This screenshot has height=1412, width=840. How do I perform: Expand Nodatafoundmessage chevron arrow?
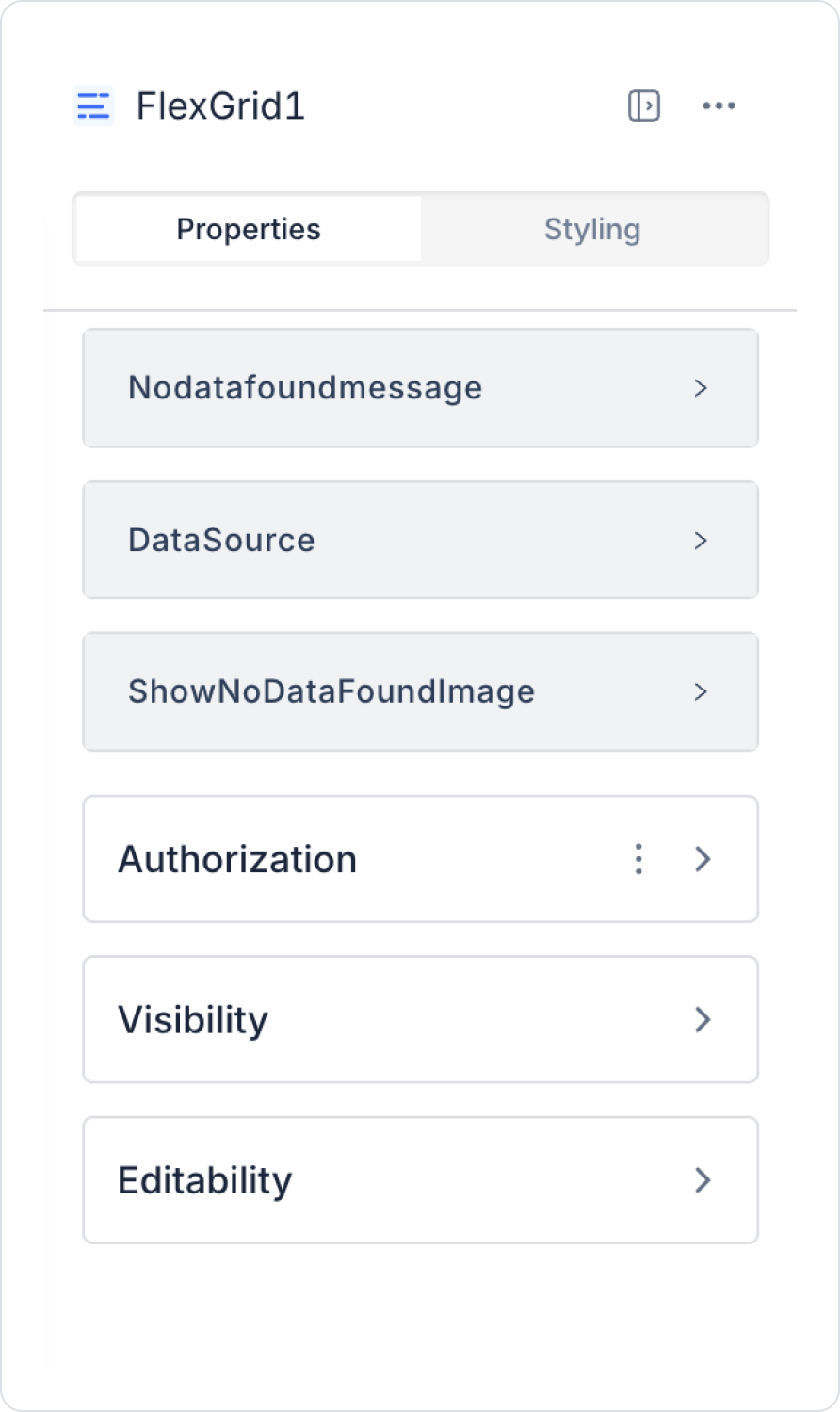(701, 388)
